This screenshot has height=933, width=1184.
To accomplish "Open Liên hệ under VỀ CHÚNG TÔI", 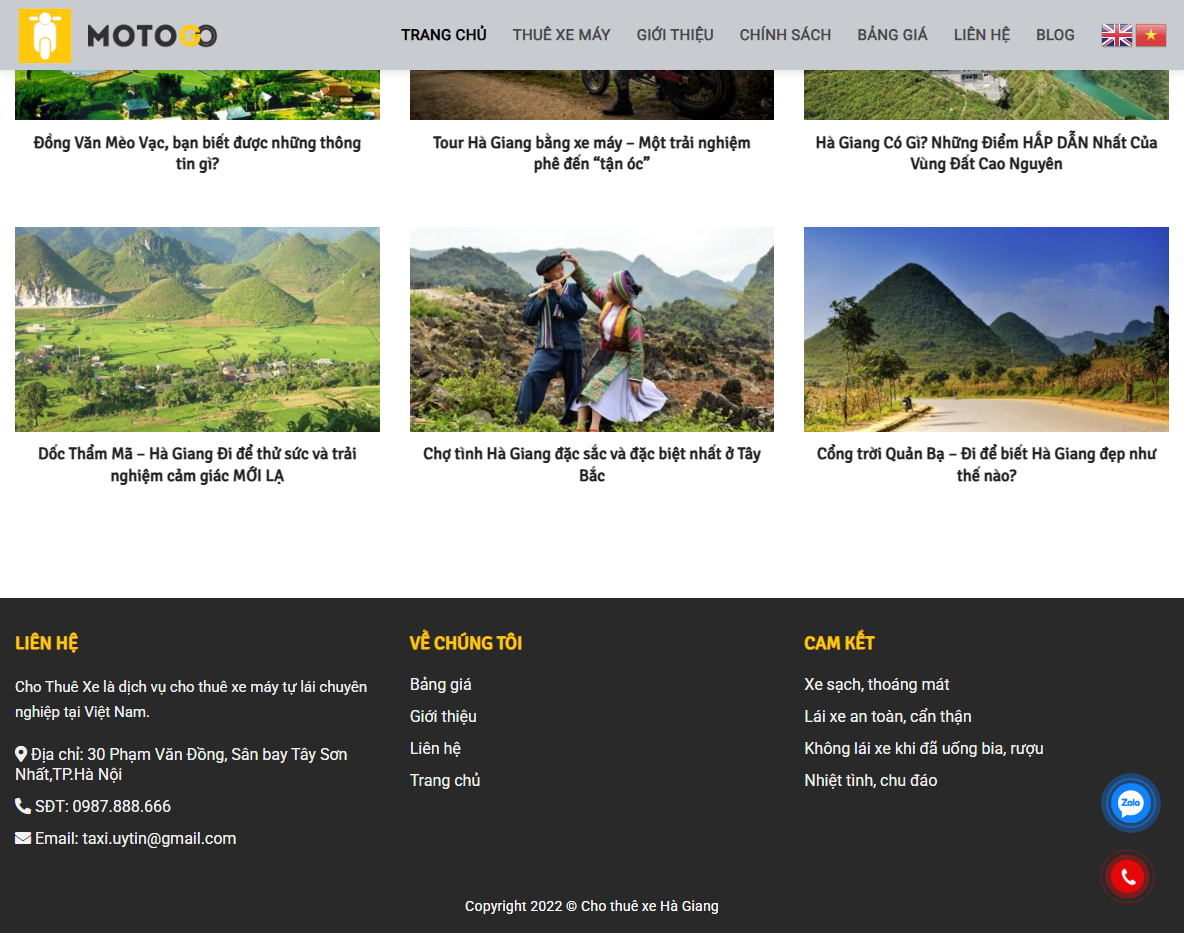I will [435, 748].
